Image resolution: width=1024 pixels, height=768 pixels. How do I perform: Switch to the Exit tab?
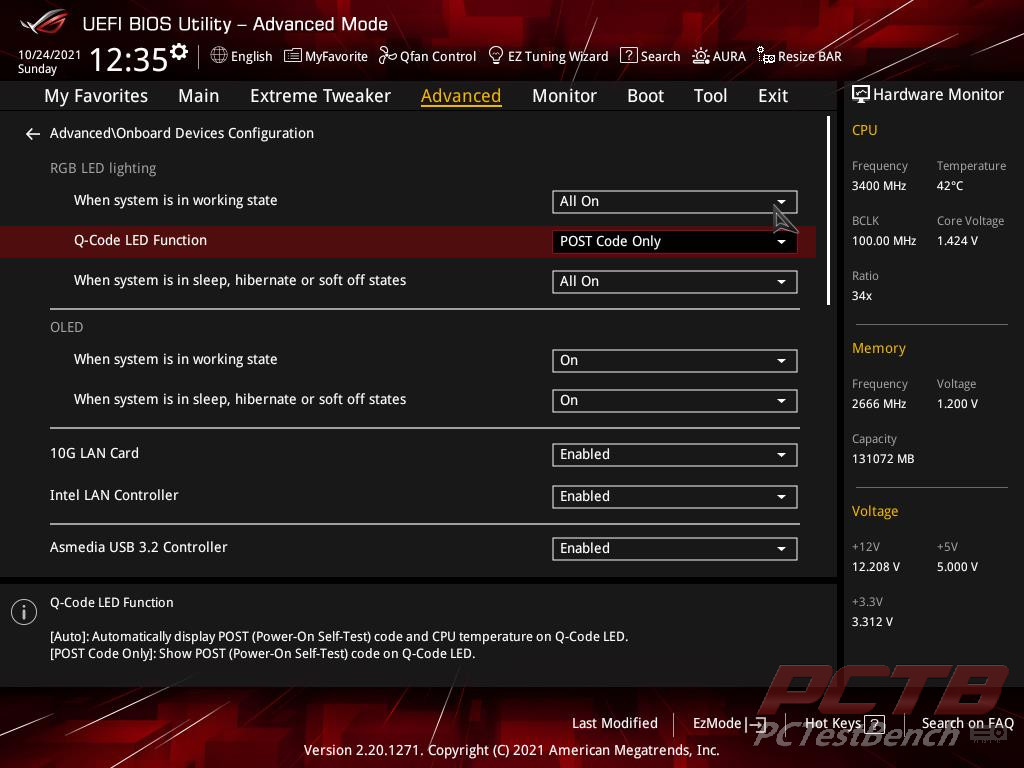pos(773,96)
